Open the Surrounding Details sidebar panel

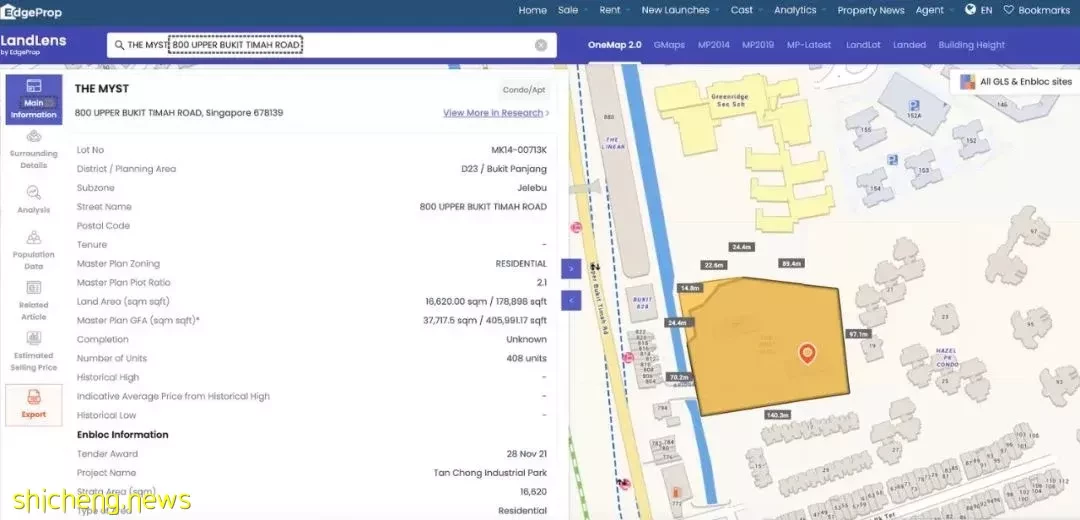coord(34,150)
